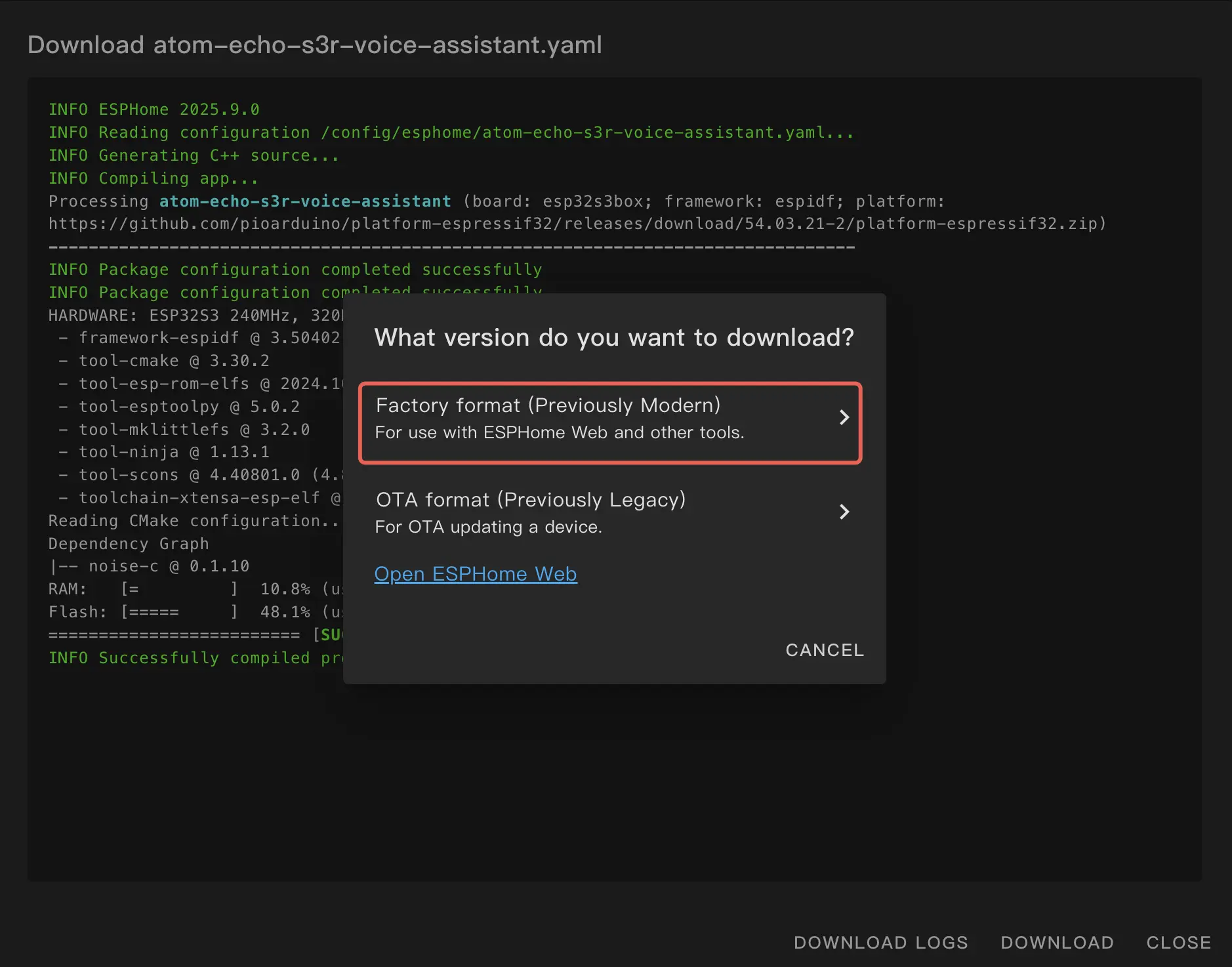Viewport: 1232px width, 967px height.
Task: Click the chevron arrow beside Factory format
Action: coord(844,418)
